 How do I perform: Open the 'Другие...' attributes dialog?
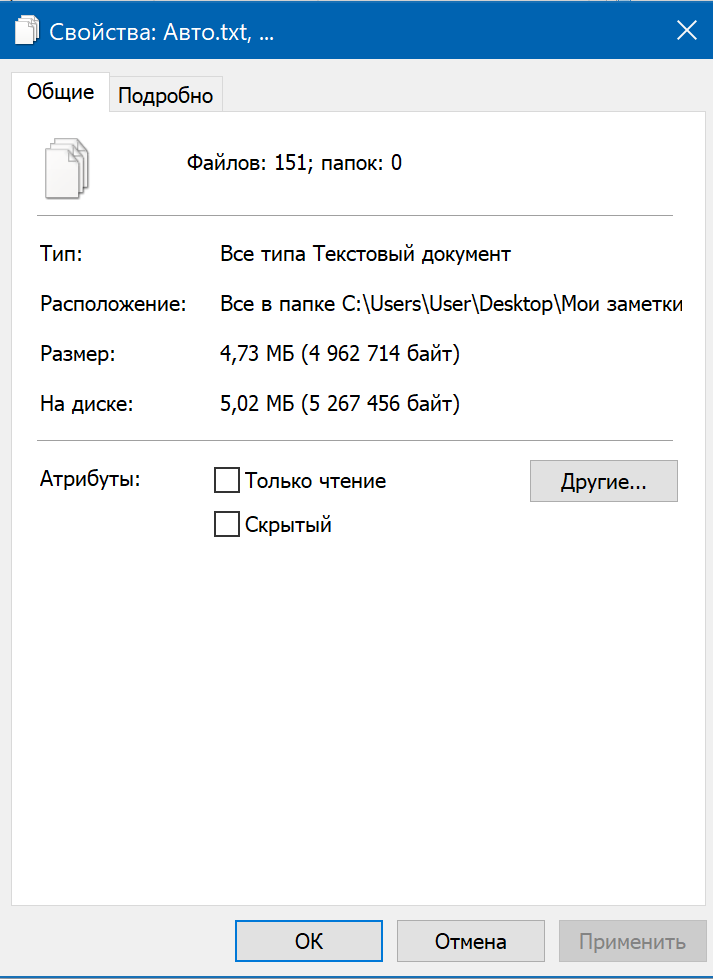coord(603,481)
